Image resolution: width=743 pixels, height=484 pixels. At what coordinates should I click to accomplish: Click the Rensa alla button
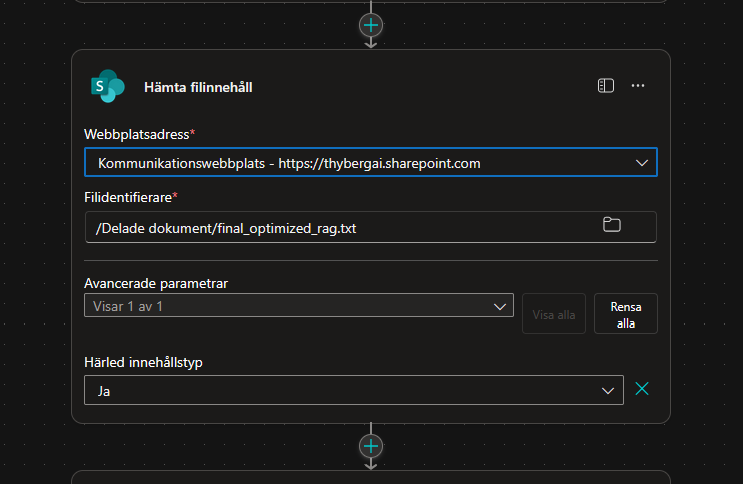[625, 314]
